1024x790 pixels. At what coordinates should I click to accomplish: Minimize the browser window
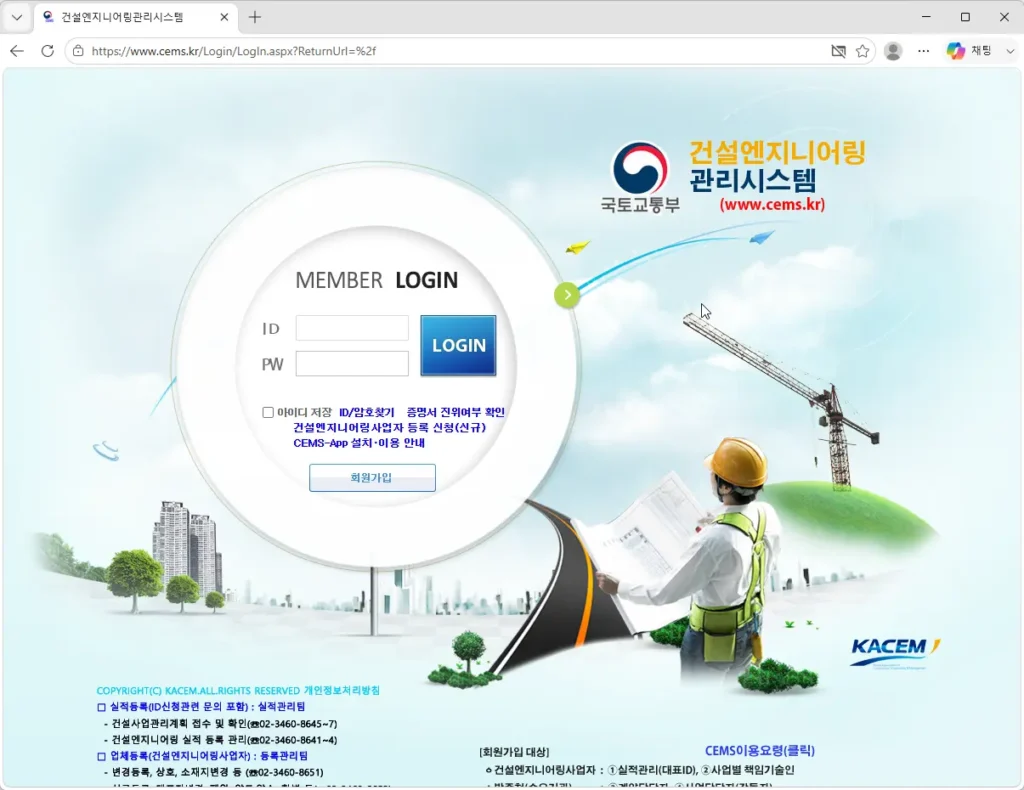(x=926, y=17)
